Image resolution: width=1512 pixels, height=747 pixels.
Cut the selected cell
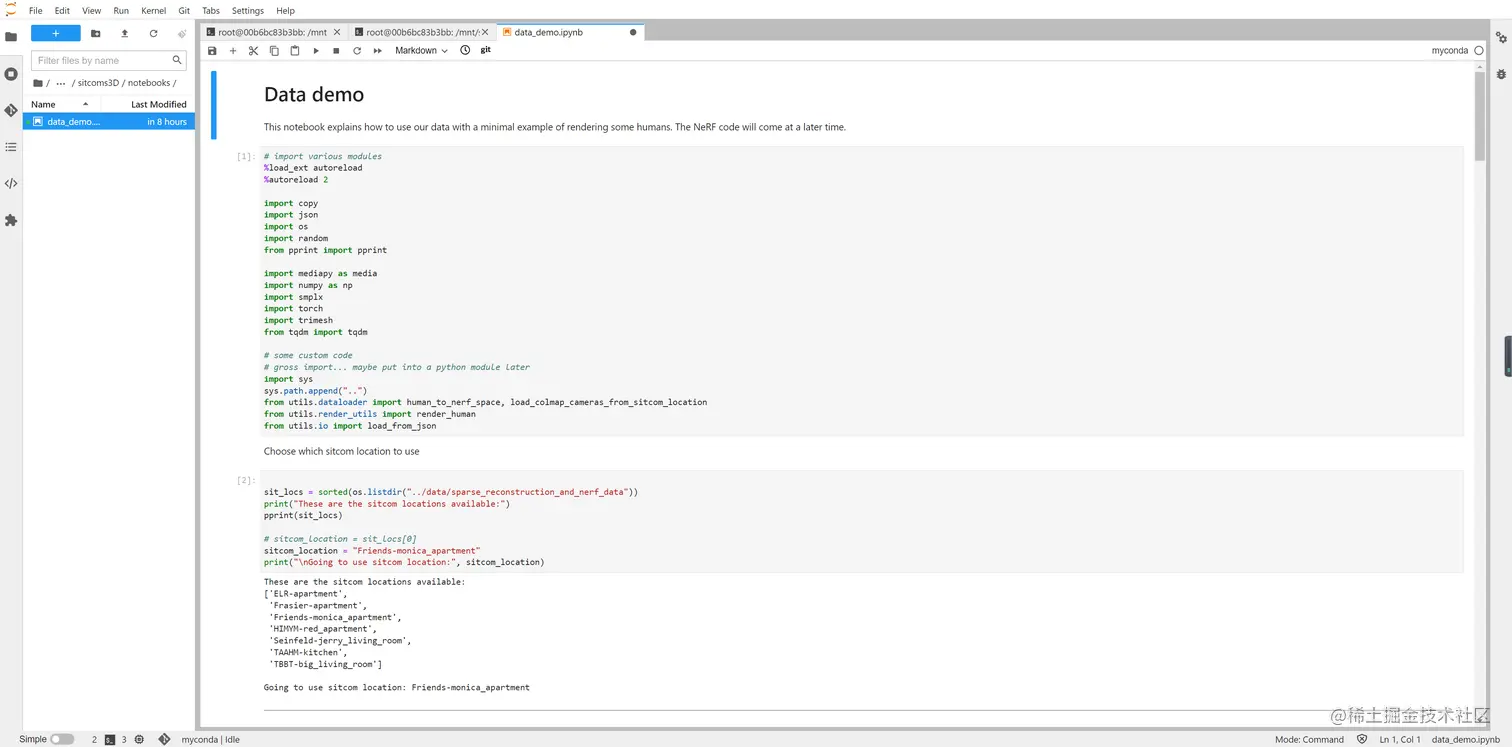pyautogui.click(x=253, y=51)
